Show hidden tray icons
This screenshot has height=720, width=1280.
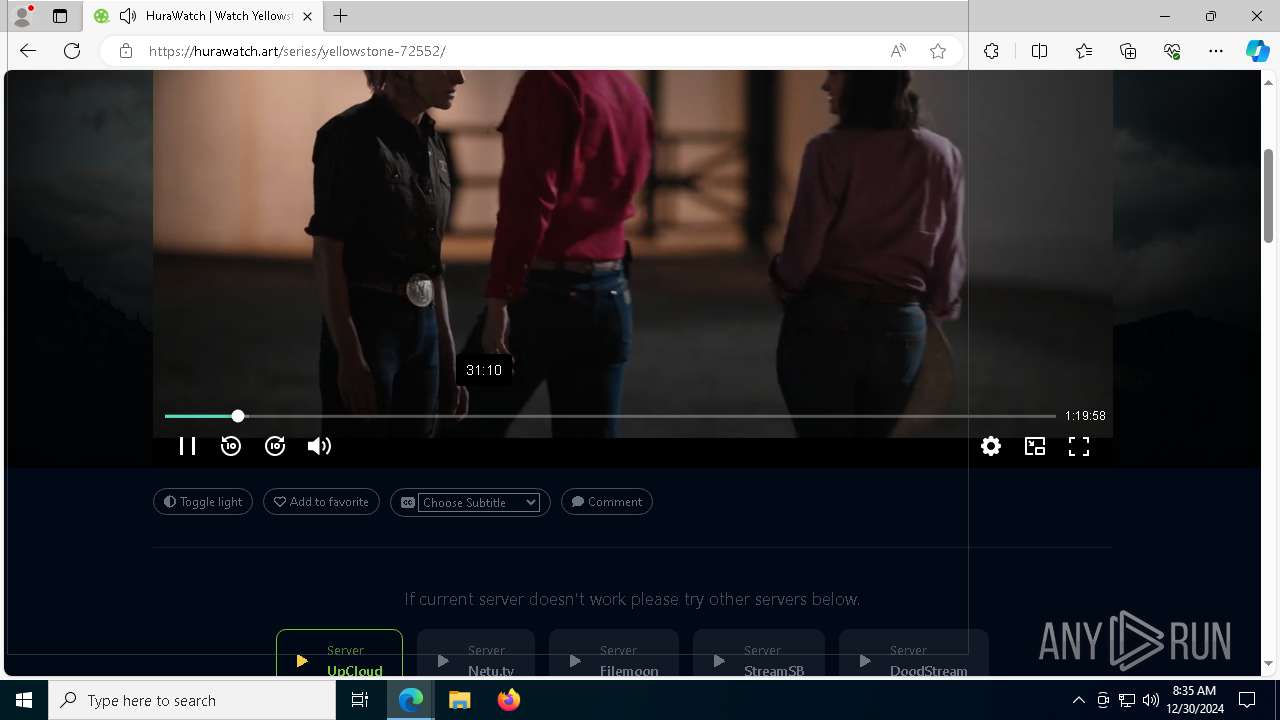[x=1078, y=700]
